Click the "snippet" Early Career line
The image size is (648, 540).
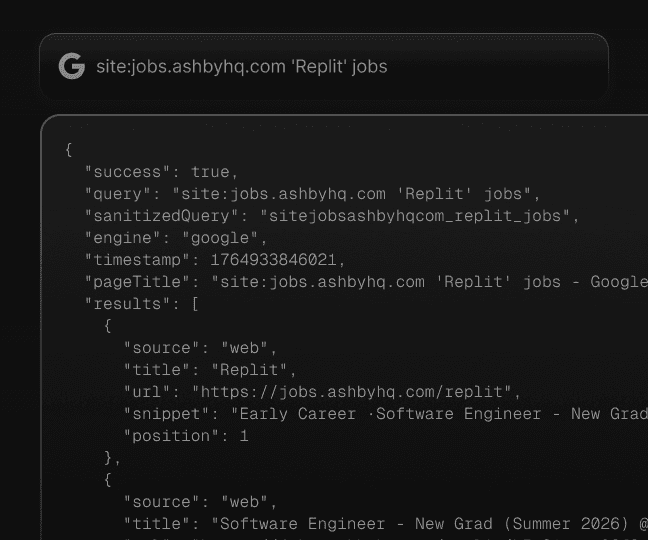click(x=386, y=414)
